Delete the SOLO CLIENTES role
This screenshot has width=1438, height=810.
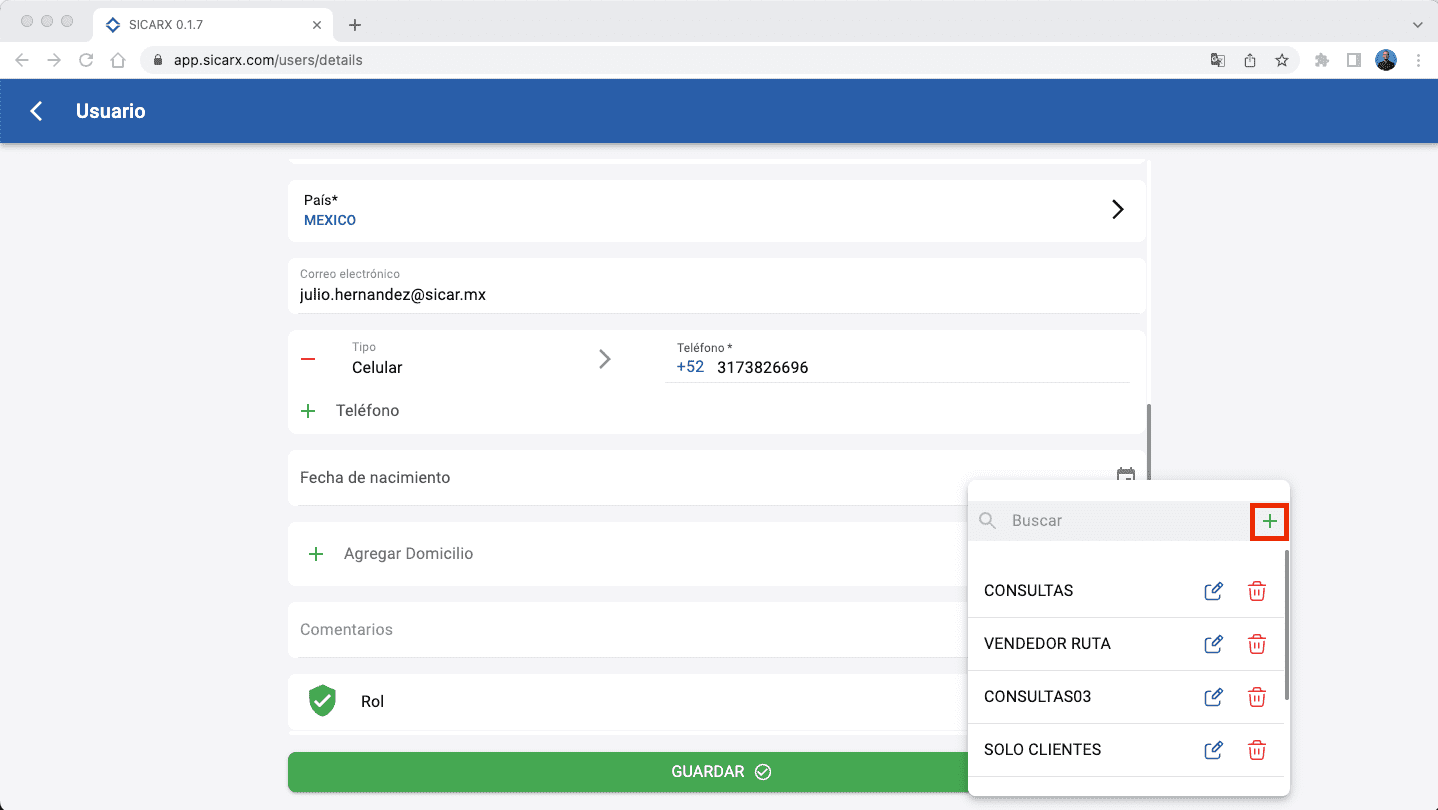[x=1257, y=750]
